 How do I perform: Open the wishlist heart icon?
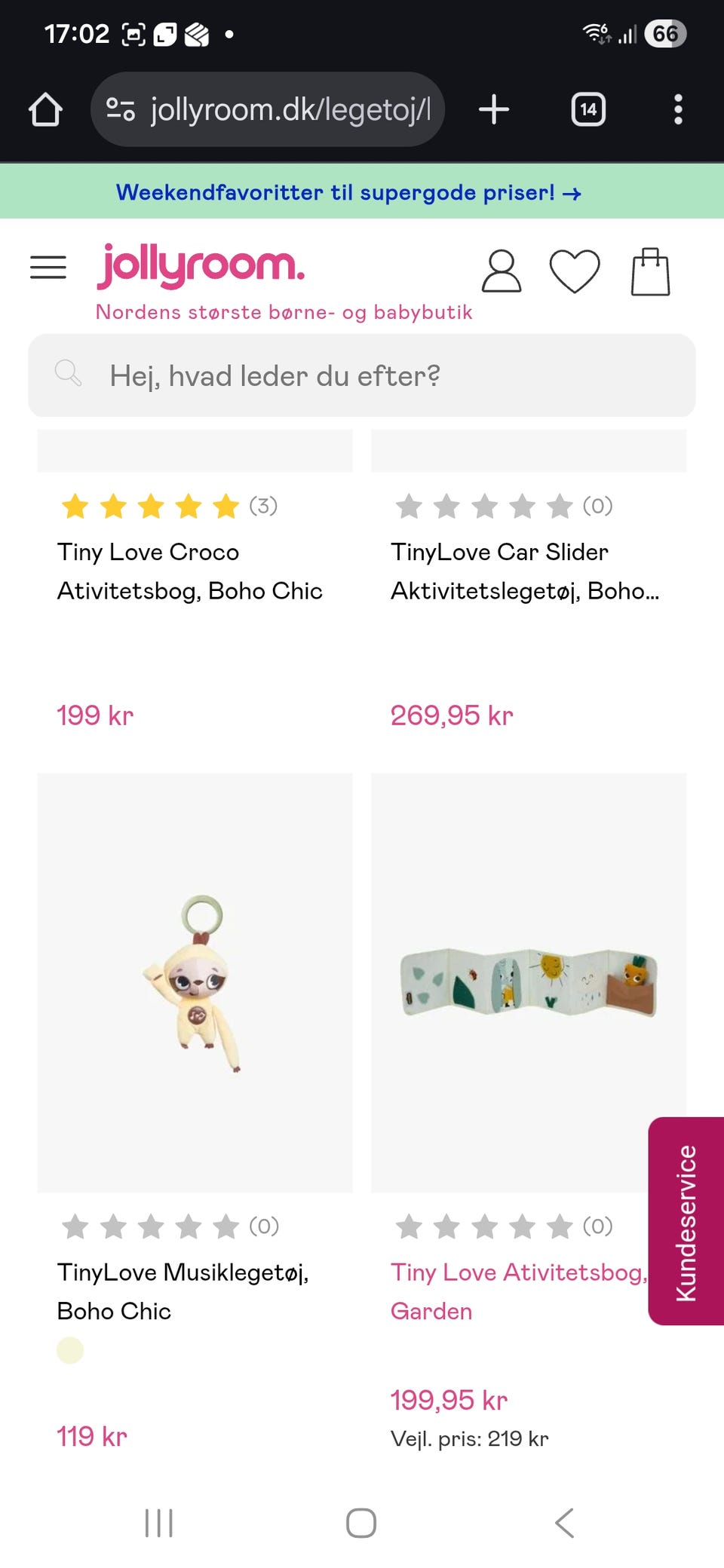coord(575,271)
